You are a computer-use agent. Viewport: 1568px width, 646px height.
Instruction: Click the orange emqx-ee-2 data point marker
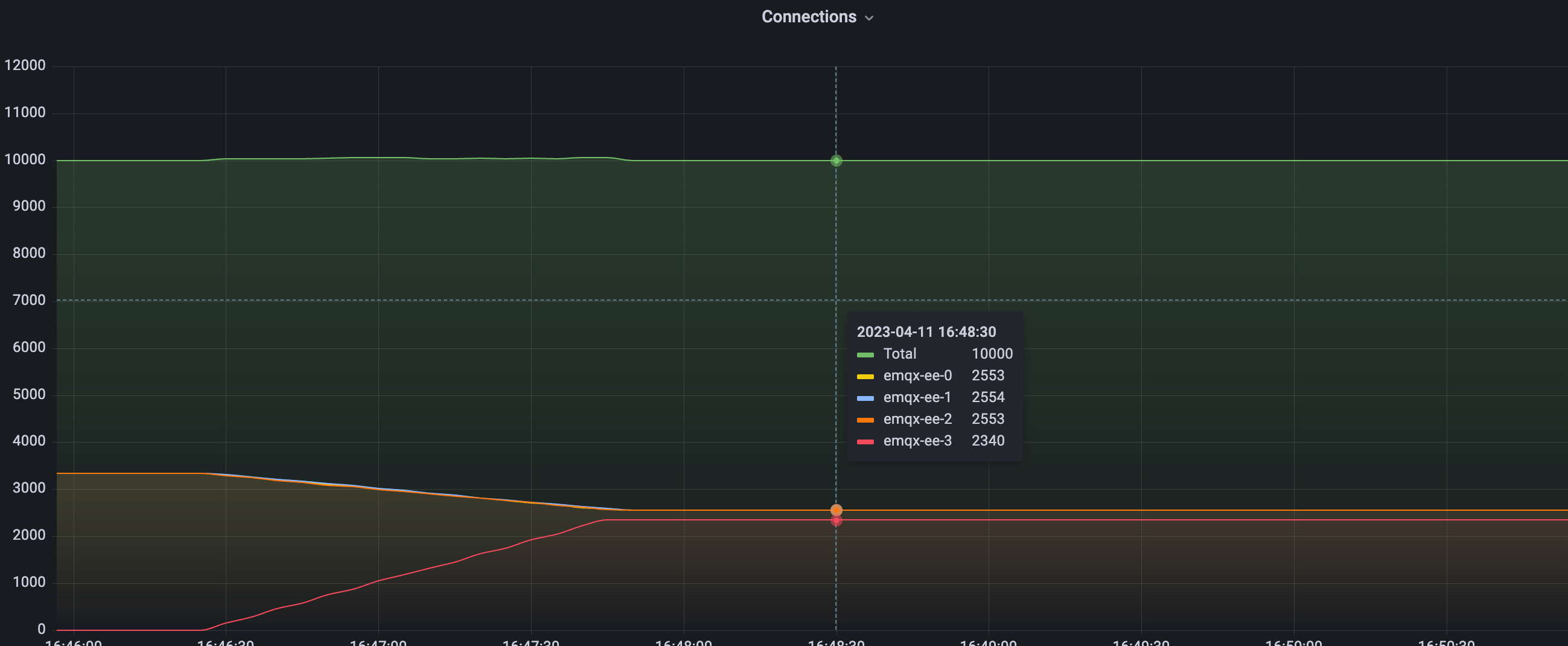tap(836, 510)
